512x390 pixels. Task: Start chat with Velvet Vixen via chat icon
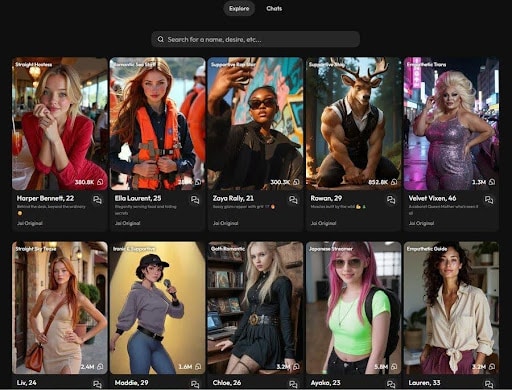pos(489,200)
